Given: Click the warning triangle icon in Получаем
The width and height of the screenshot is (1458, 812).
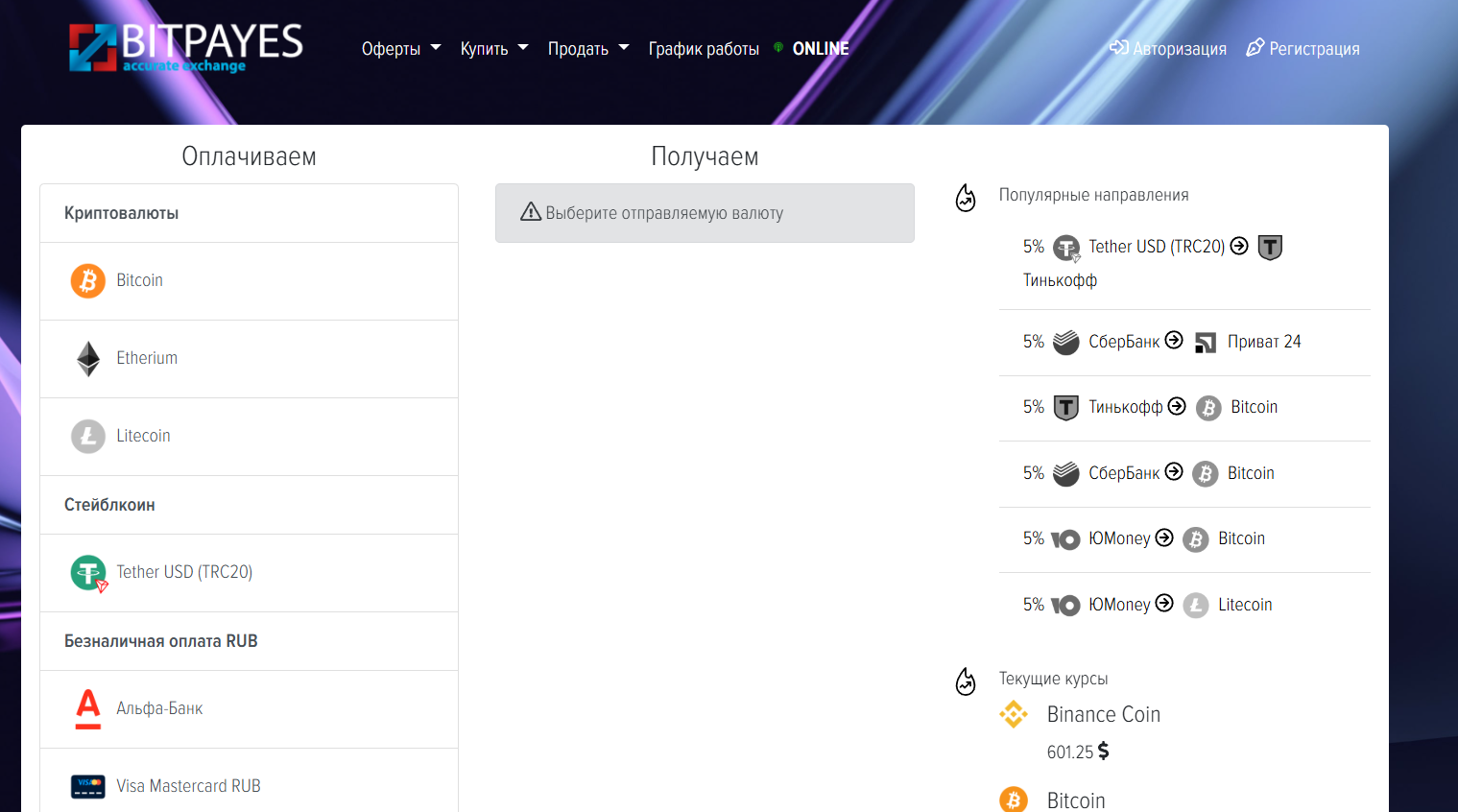Looking at the screenshot, I should (x=531, y=212).
